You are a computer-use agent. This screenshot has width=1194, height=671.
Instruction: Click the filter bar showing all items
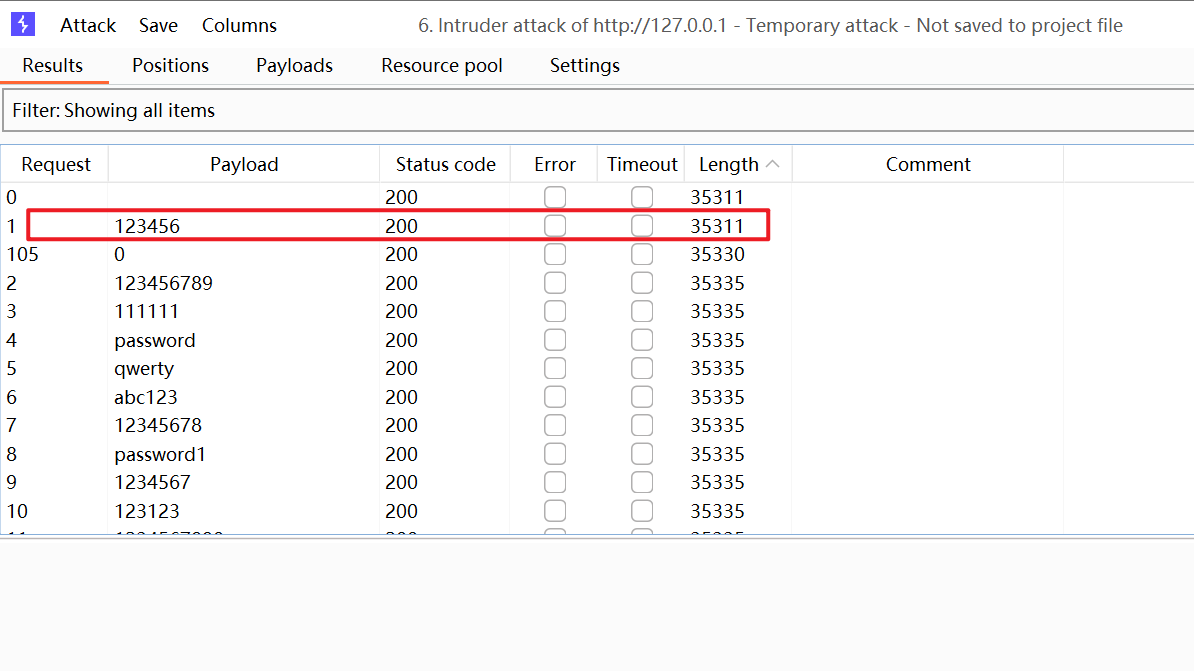pos(597,111)
